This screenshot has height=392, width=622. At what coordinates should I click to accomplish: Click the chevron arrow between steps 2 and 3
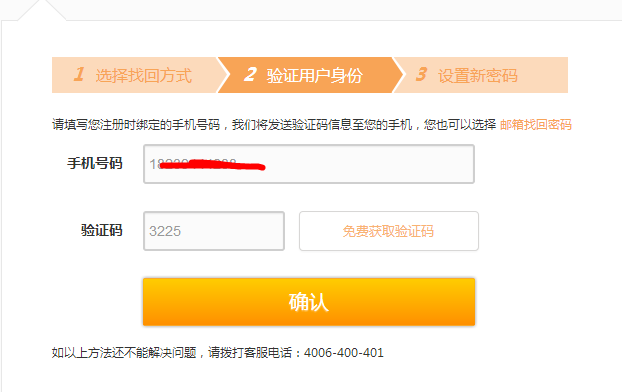(399, 75)
